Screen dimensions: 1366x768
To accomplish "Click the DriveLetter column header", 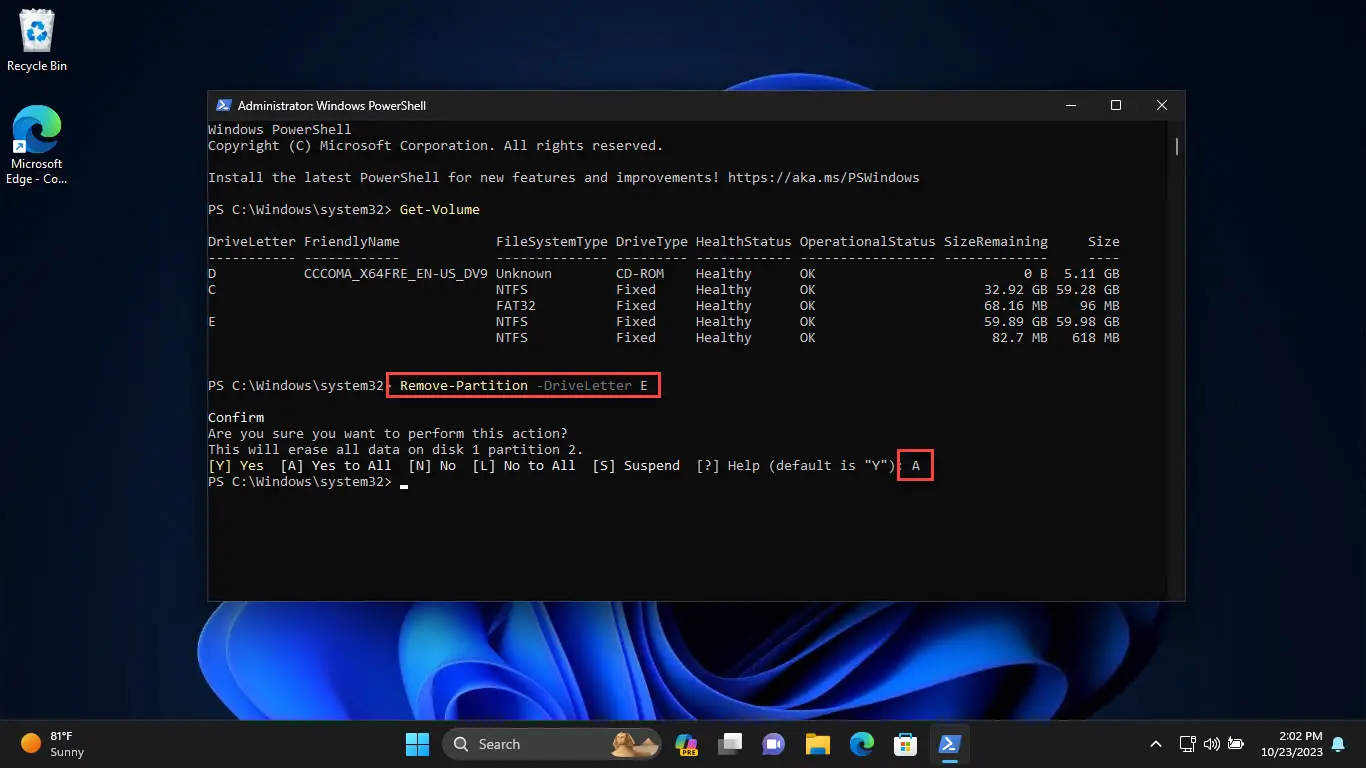I will click(x=252, y=242).
